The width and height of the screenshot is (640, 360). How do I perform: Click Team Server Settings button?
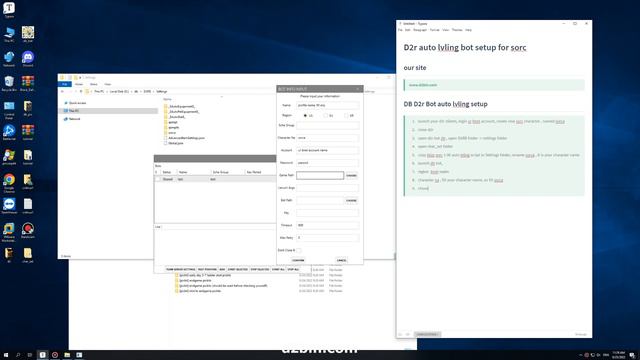180,270
